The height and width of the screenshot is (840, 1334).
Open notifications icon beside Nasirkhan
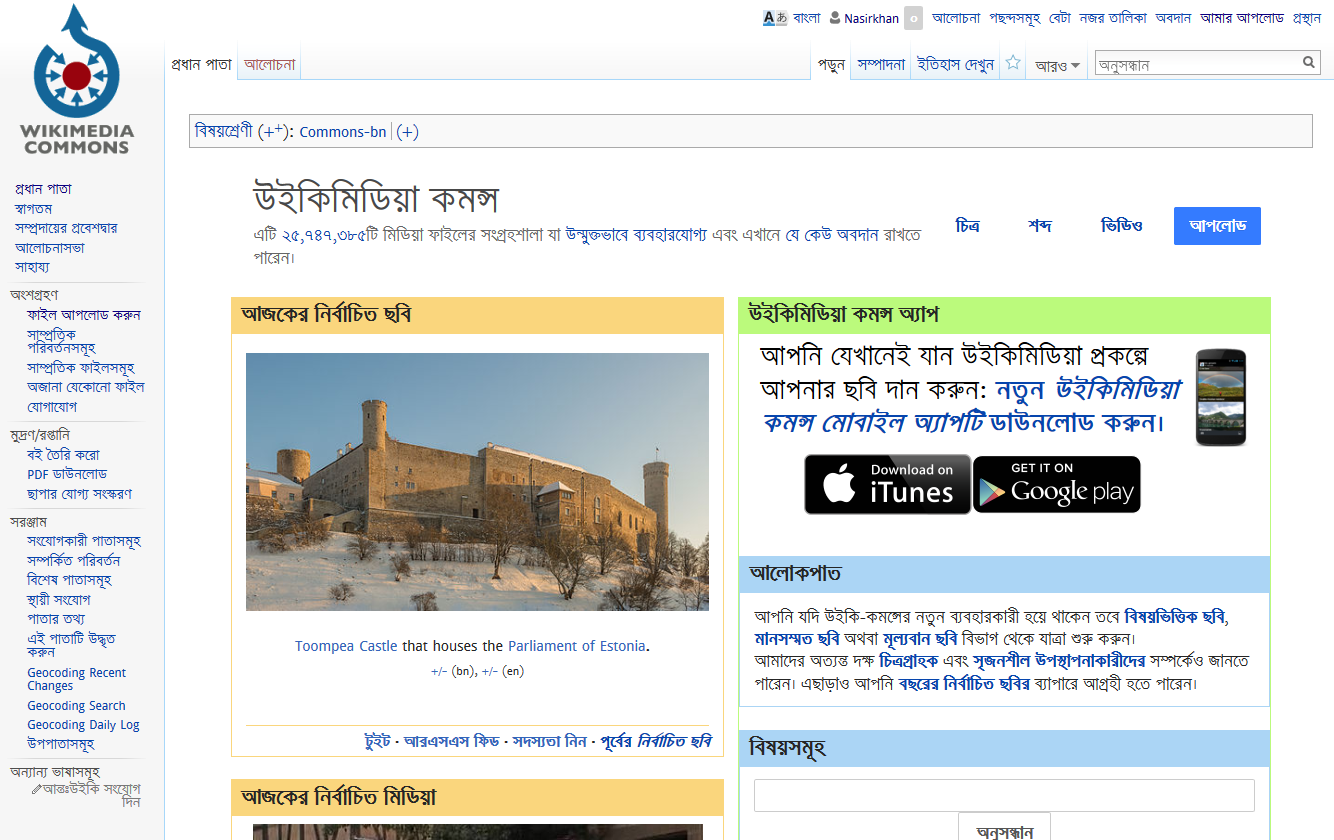(912, 18)
